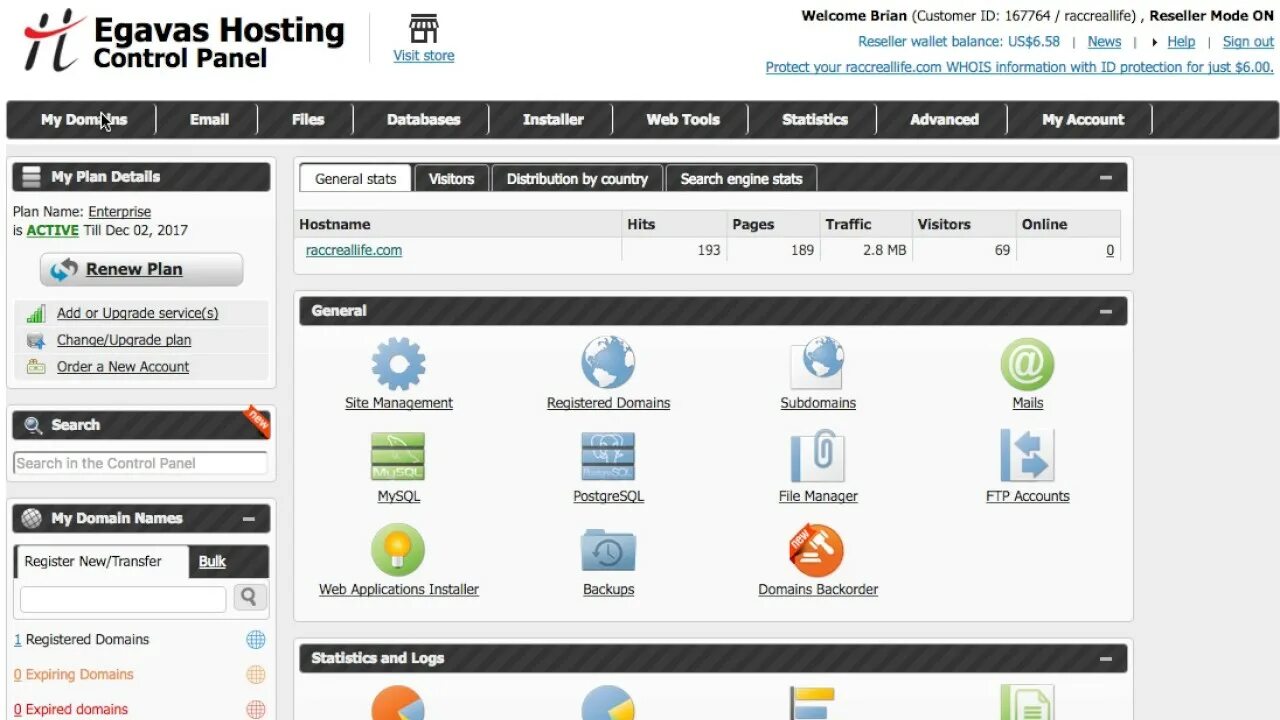
Task: Click the globe icon beside Expired domains
Action: (256, 709)
